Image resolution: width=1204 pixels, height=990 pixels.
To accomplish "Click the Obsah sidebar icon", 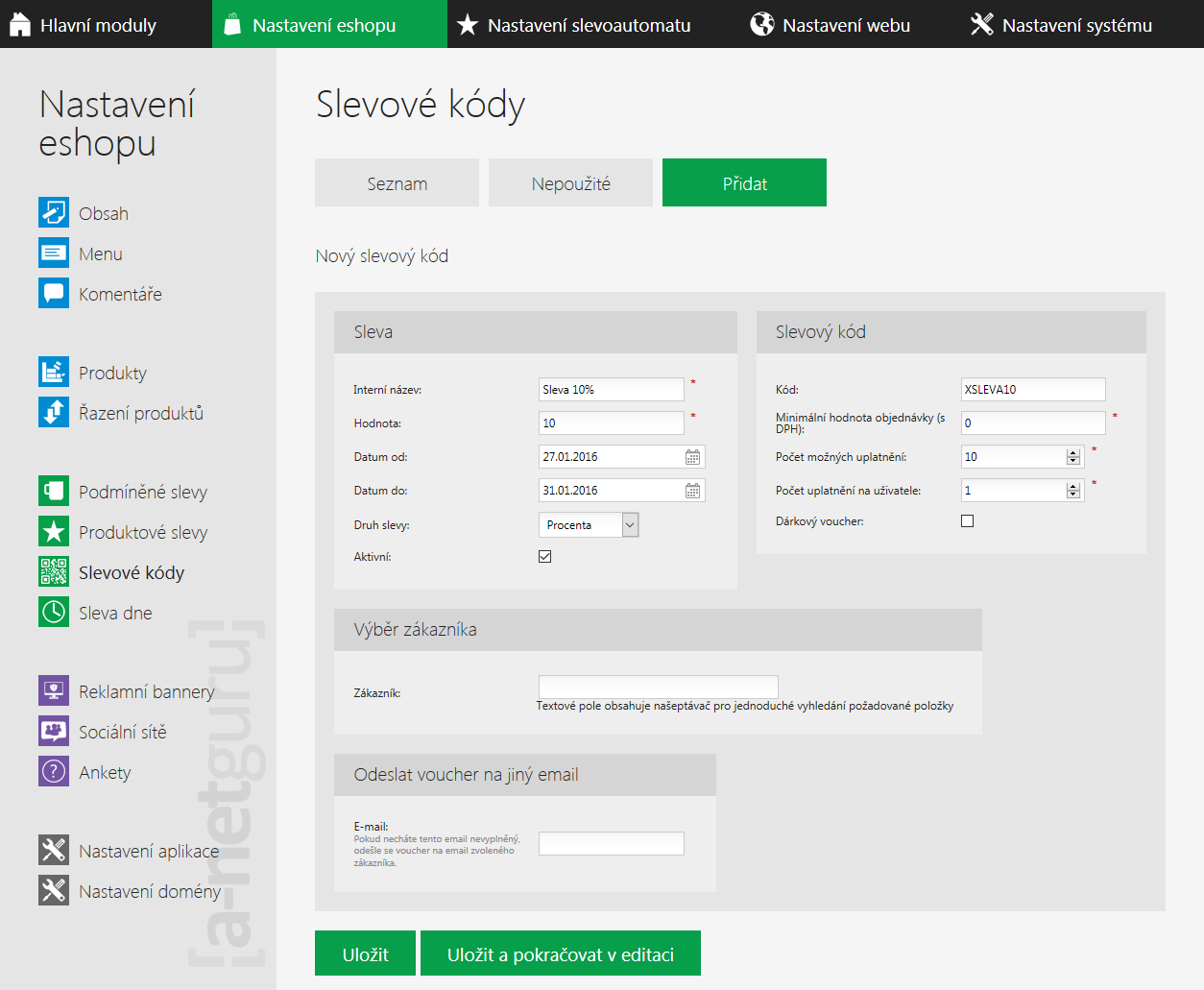I will coord(54,212).
